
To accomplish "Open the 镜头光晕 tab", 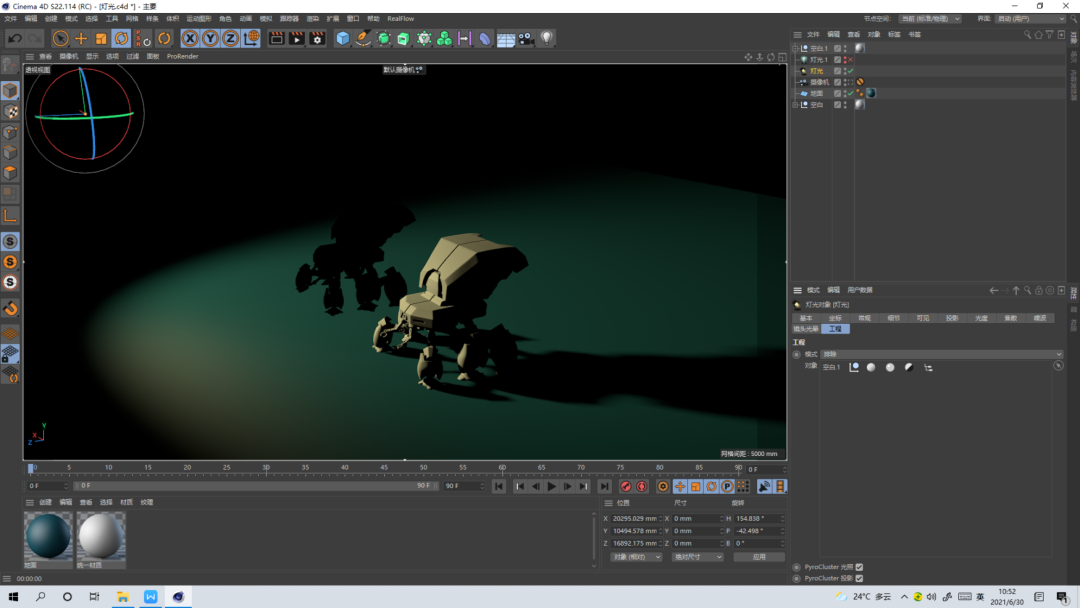I will 806,329.
